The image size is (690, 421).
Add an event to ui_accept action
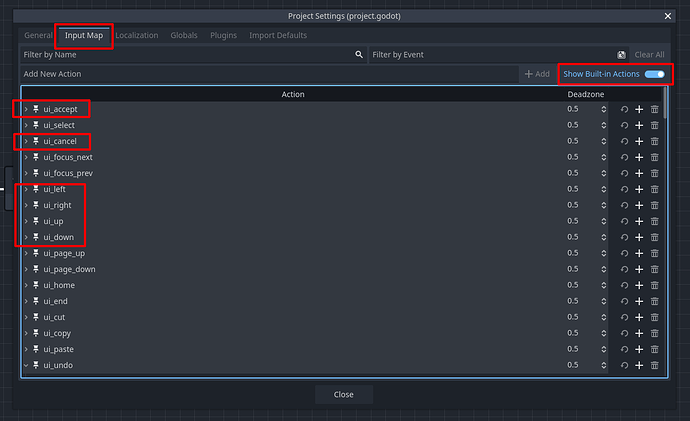[x=639, y=109]
